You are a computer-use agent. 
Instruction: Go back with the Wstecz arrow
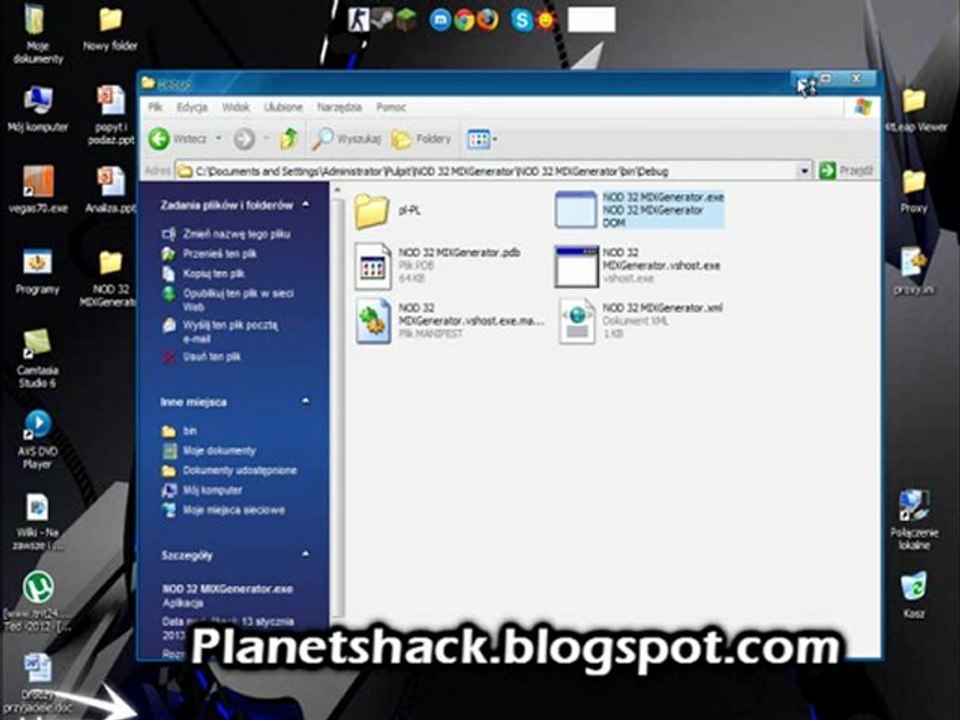178,139
